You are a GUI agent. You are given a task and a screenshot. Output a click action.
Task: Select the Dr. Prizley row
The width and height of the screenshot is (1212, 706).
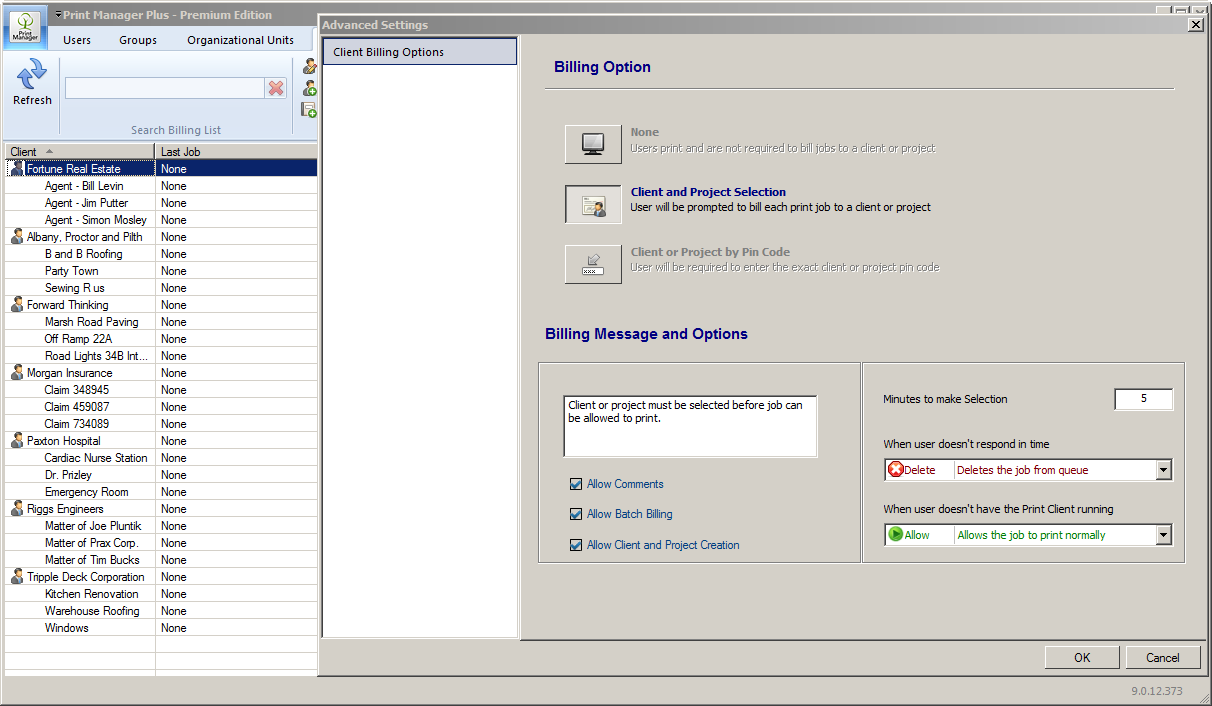(x=161, y=475)
